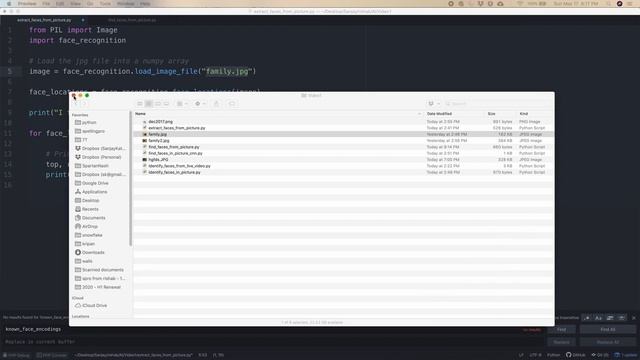
Task: Go back in the Finder window
Action: point(76,104)
